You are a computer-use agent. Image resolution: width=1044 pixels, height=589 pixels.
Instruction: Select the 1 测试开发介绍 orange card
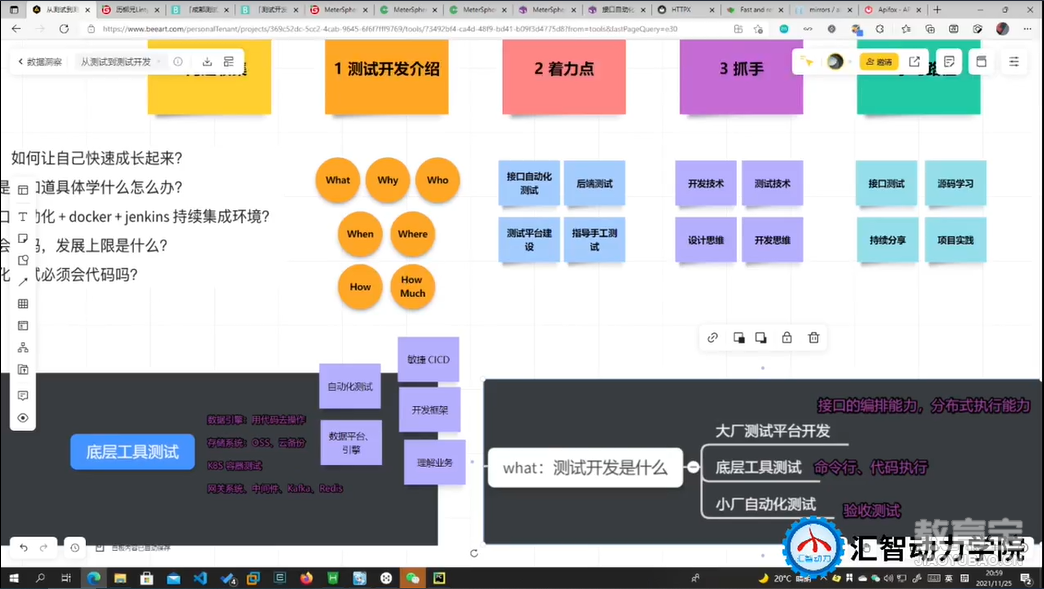click(386, 76)
